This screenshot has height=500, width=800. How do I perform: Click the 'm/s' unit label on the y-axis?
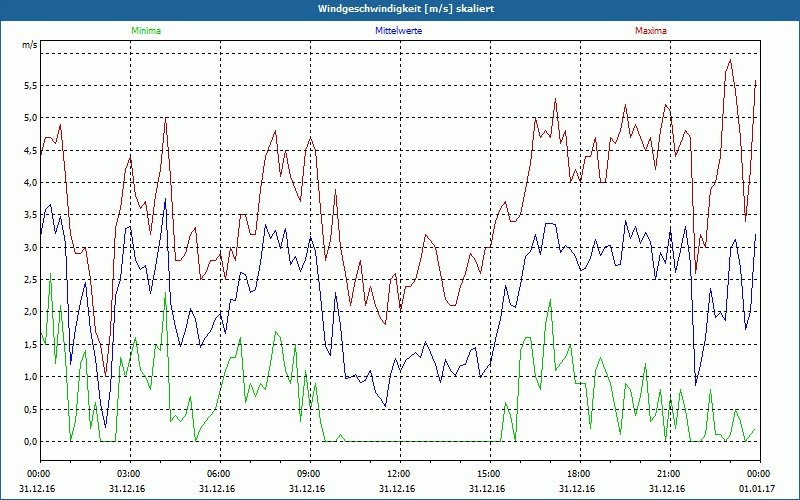pos(30,45)
